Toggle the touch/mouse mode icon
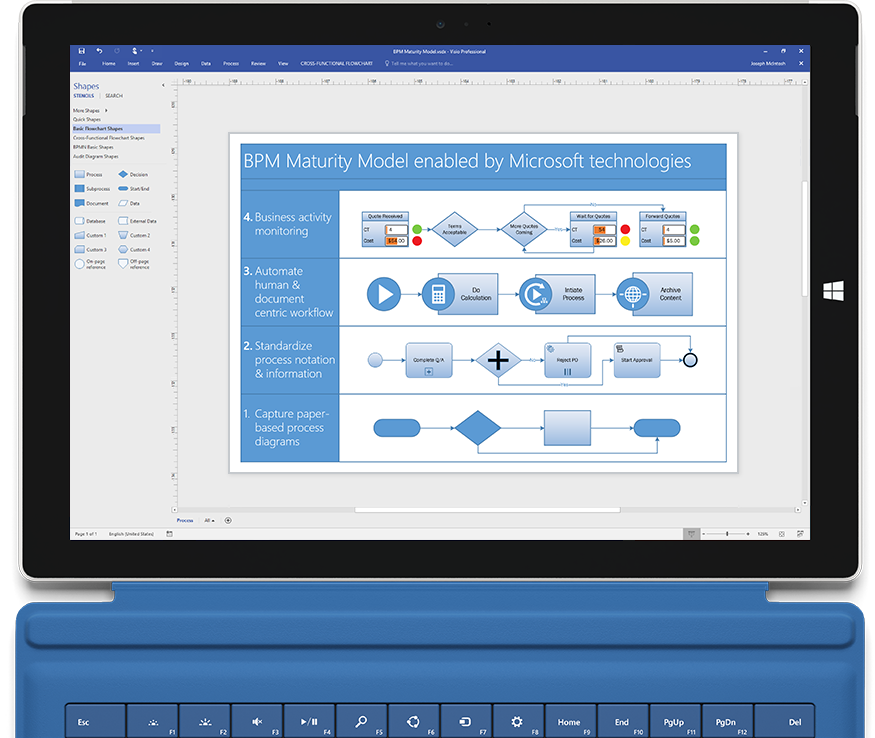This screenshot has height=738, width=875. click(x=134, y=51)
